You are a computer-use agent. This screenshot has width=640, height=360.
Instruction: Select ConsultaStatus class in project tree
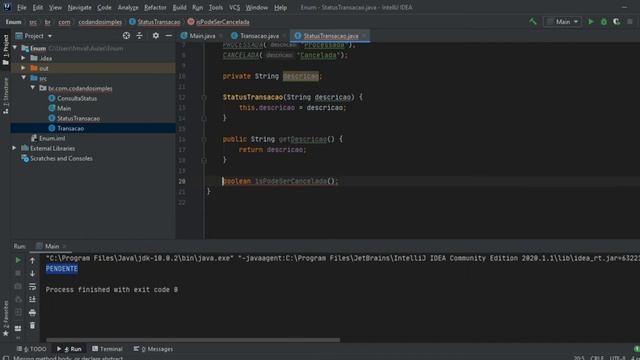[77, 98]
